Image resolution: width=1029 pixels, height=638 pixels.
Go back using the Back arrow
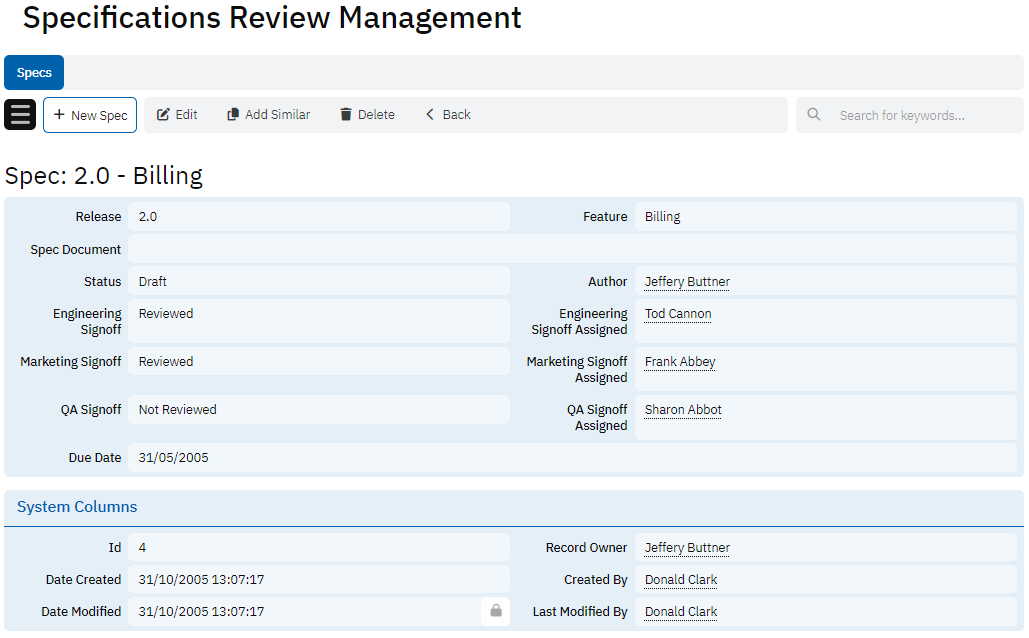[431, 115]
